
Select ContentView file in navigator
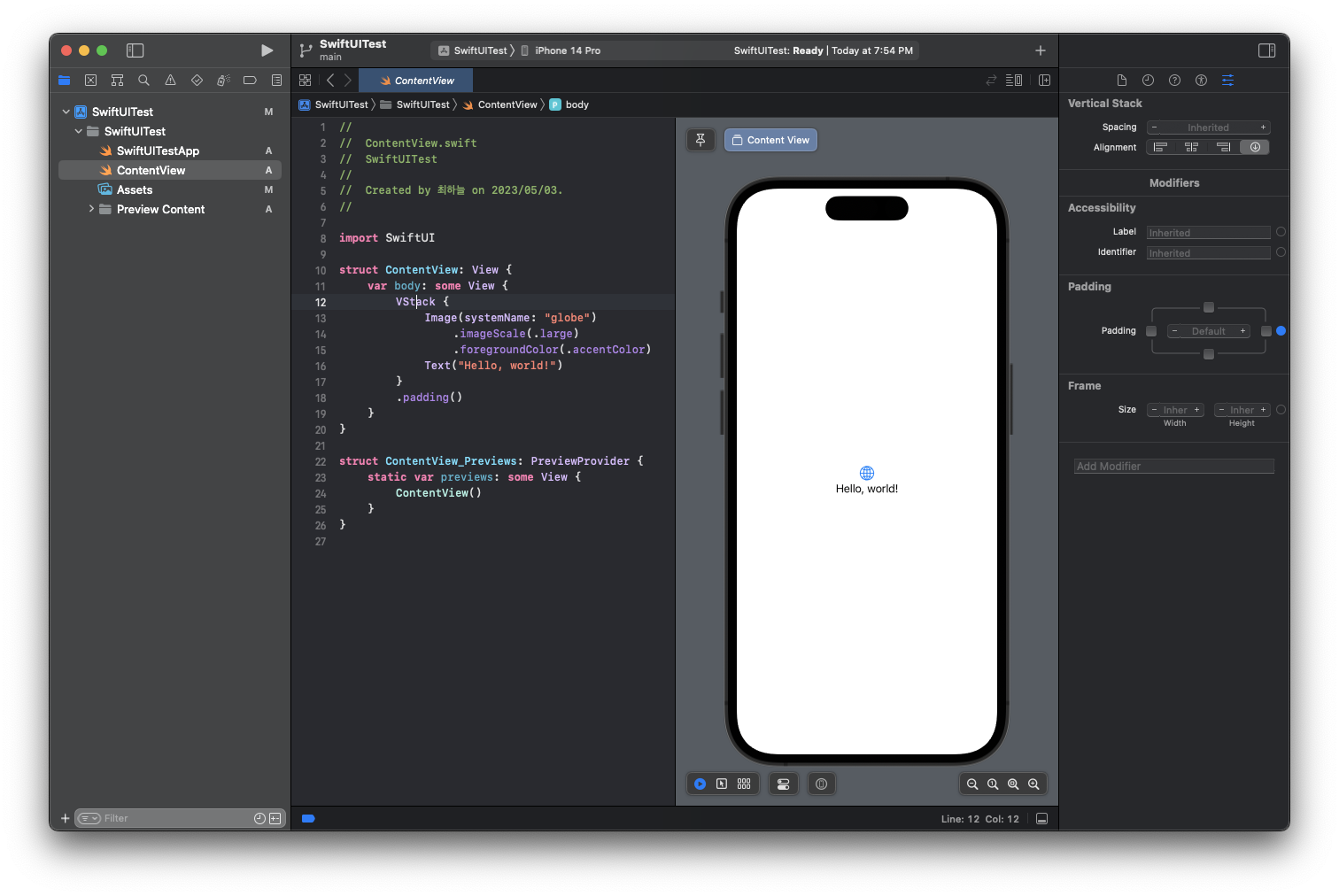[169, 170]
